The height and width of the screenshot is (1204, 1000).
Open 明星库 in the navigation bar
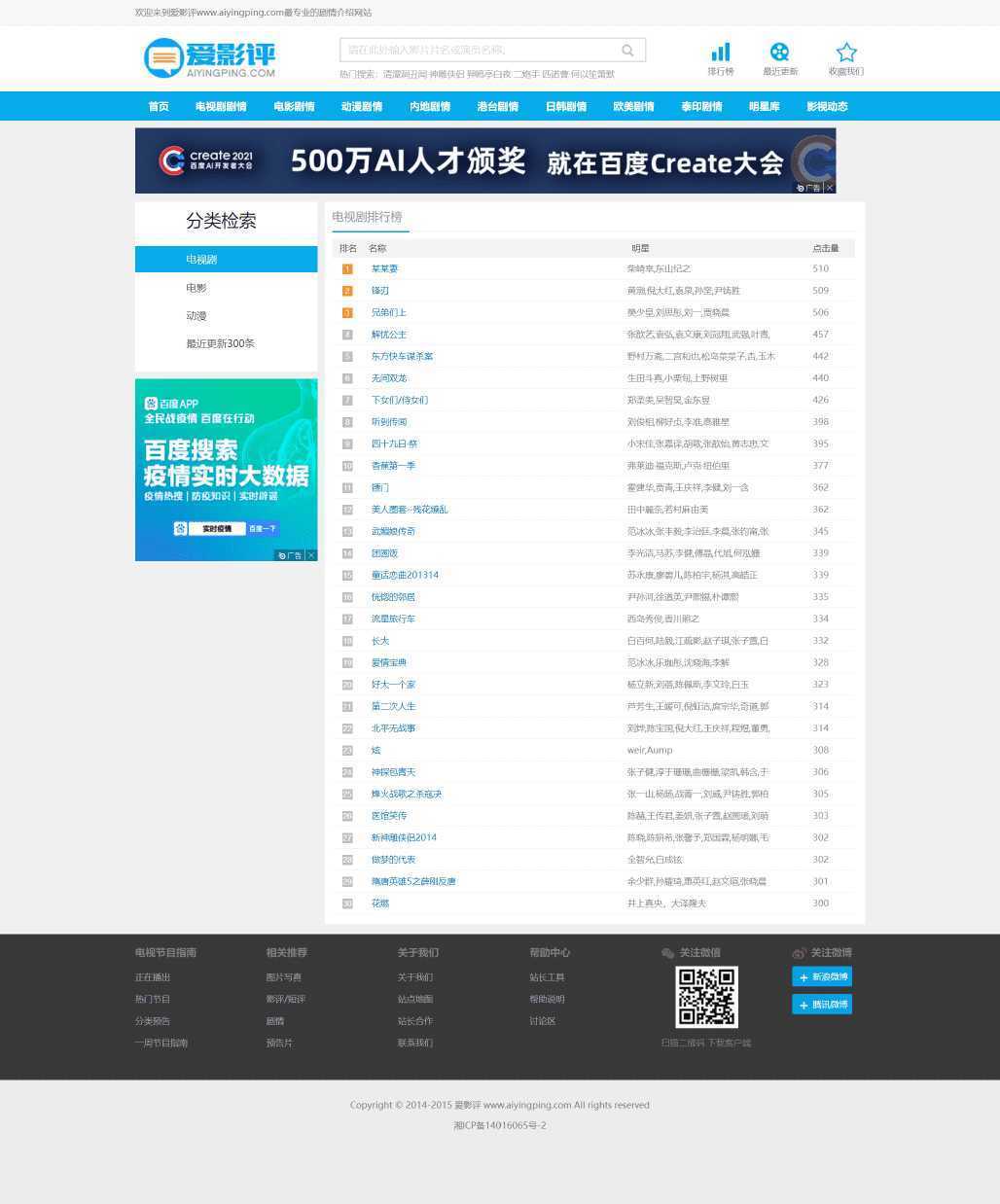pos(764,107)
